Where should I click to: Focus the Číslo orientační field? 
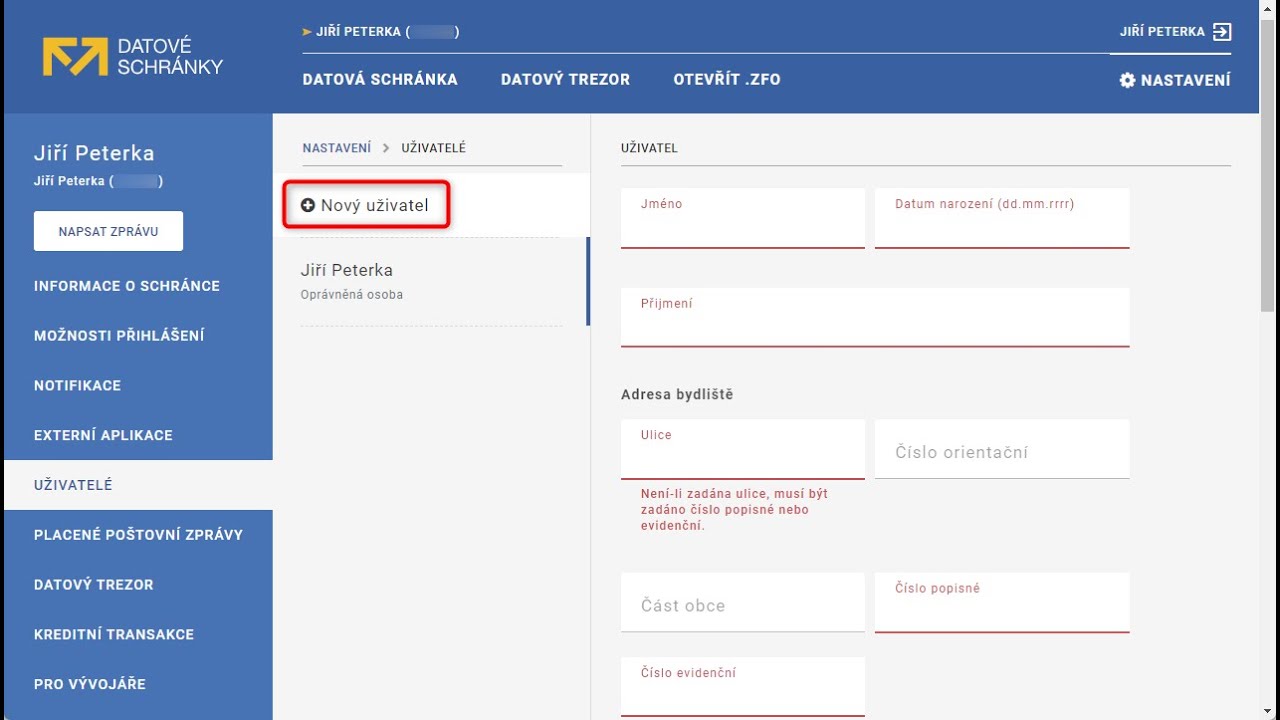coord(1002,449)
